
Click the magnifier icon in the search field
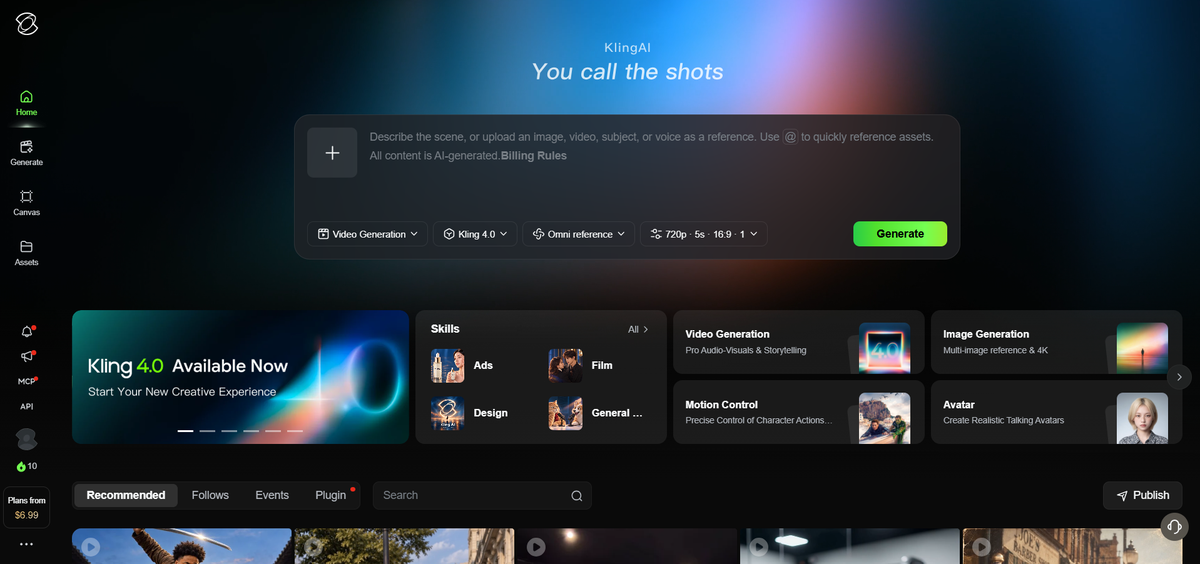pyautogui.click(x=577, y=495)
